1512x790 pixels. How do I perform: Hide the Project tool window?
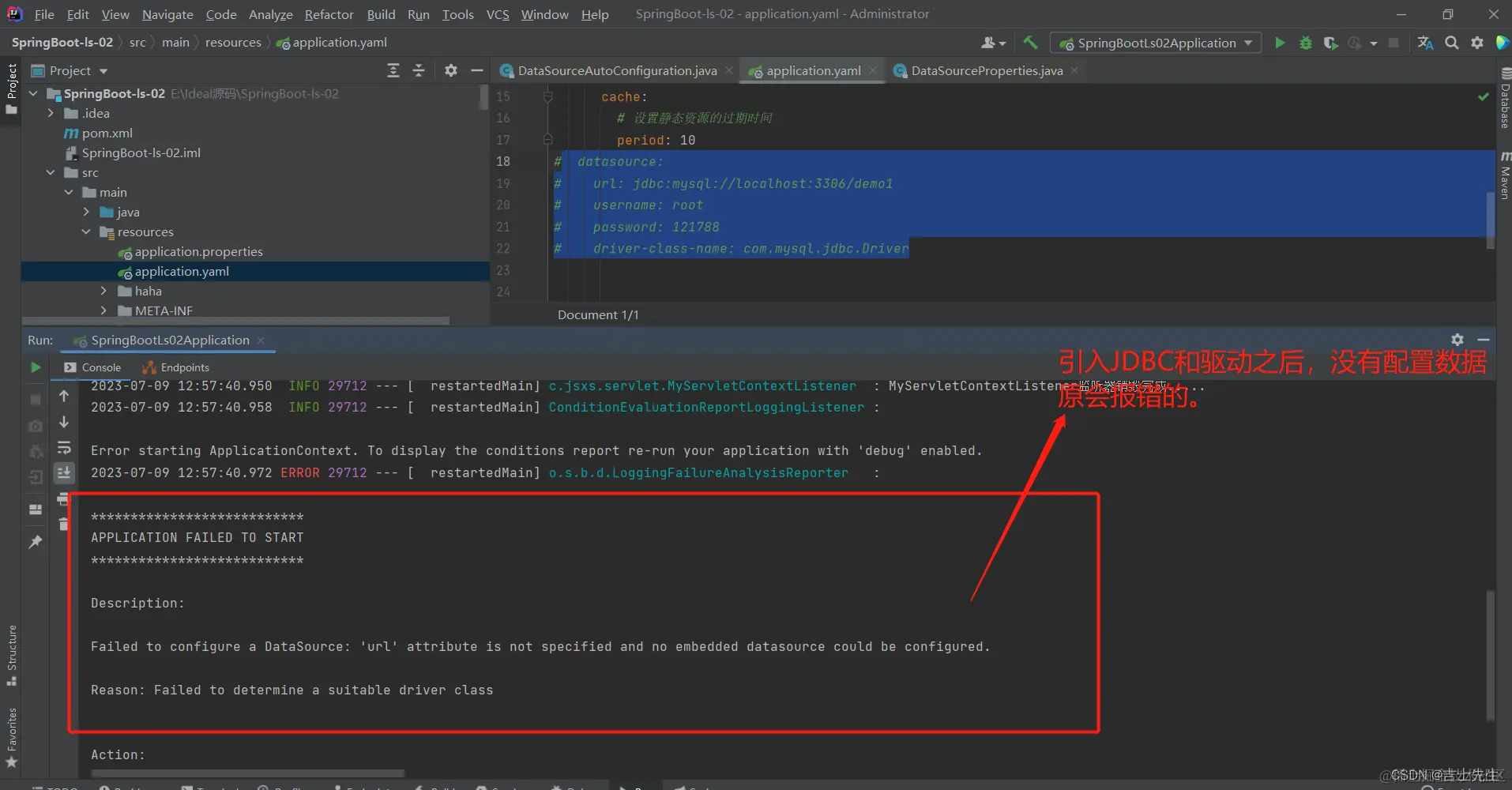(x=476, y=70)
